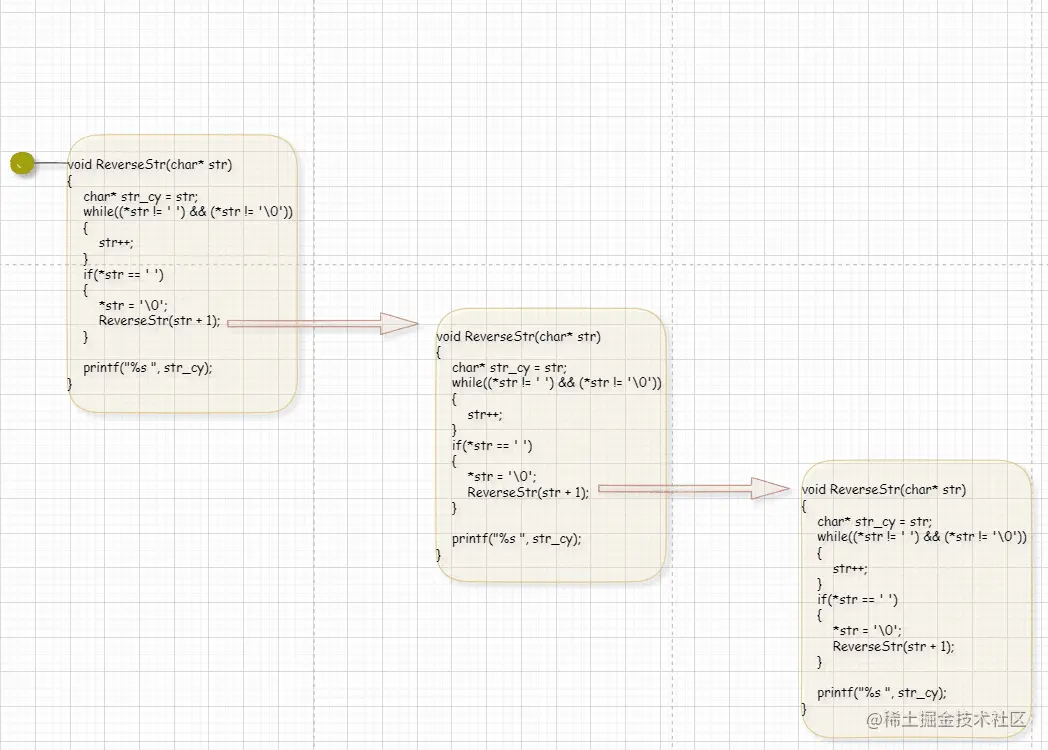Select the arrow from middle box to rightmost box

point(694,489)
